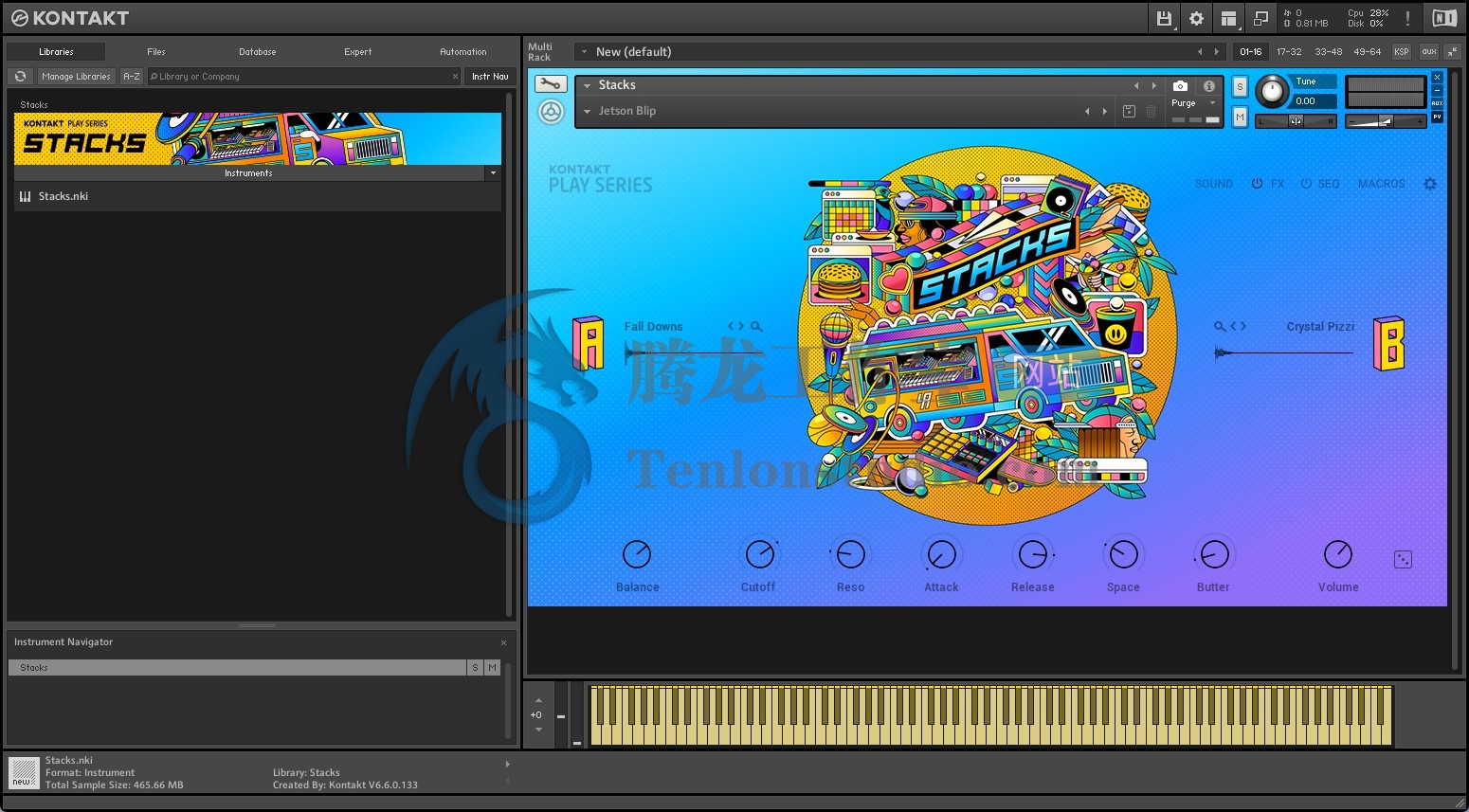This screenshot has height=812, width=1469.
Task: Click the instrument volume slider
Action: [x=1386, y=121]
